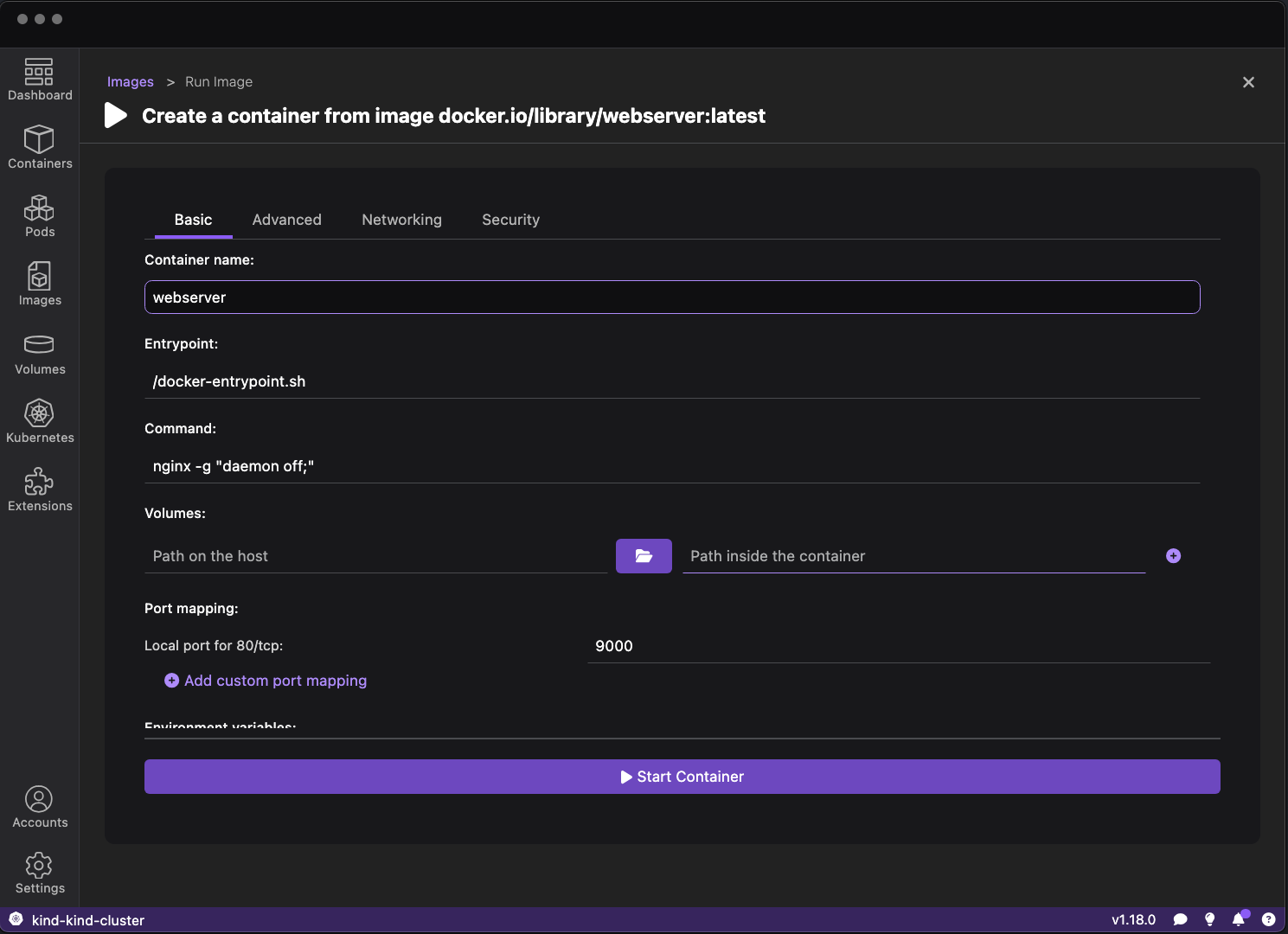This screenshot has height=934, width=1288.
Task: Open Settings from the sidebar
Action: pos(40,873)
